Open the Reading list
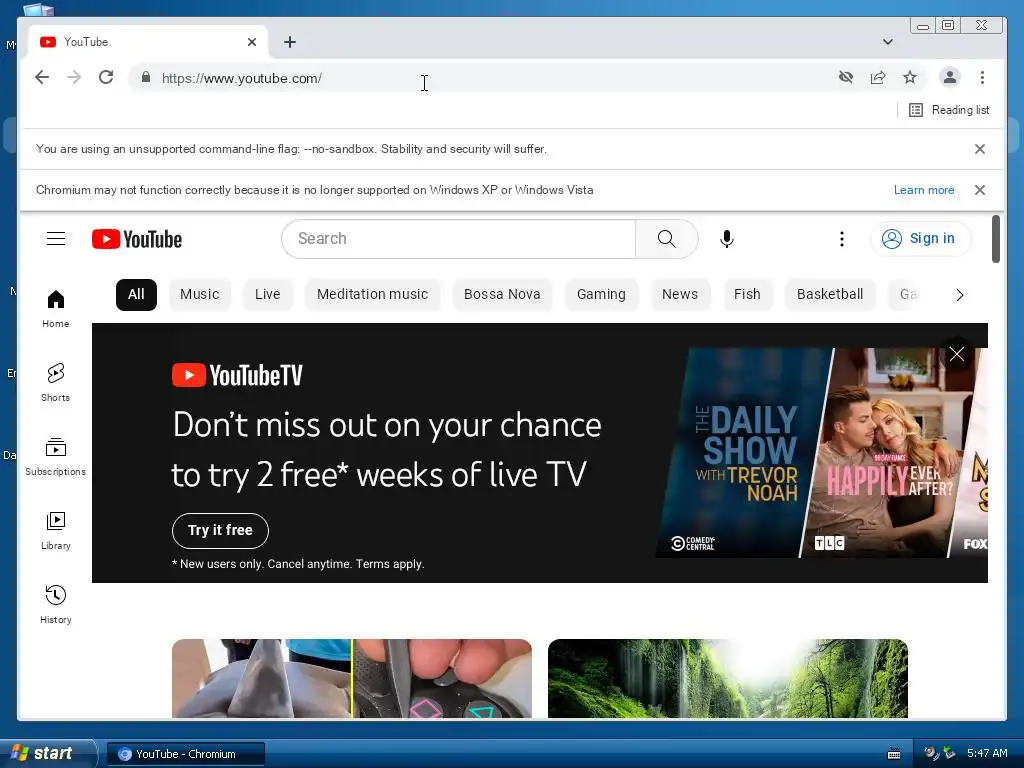1024x768 pixels. coord(949,110)
